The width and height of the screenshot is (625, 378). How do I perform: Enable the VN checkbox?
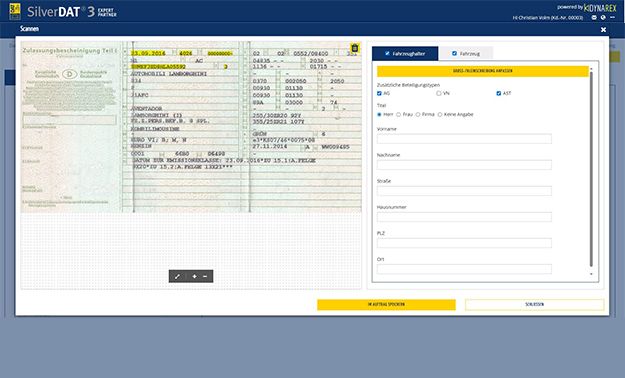point(438,93)
